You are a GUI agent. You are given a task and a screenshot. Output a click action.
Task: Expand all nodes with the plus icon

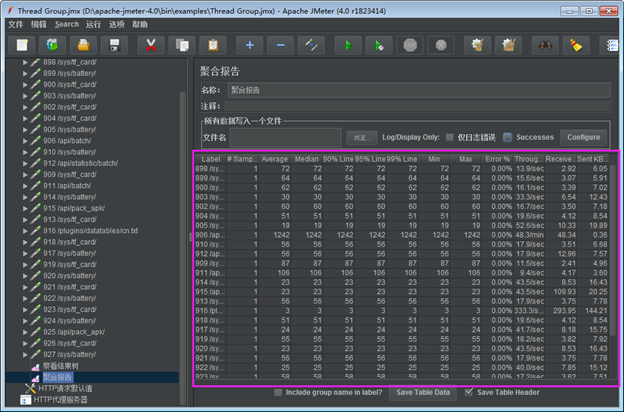point(250,45)
